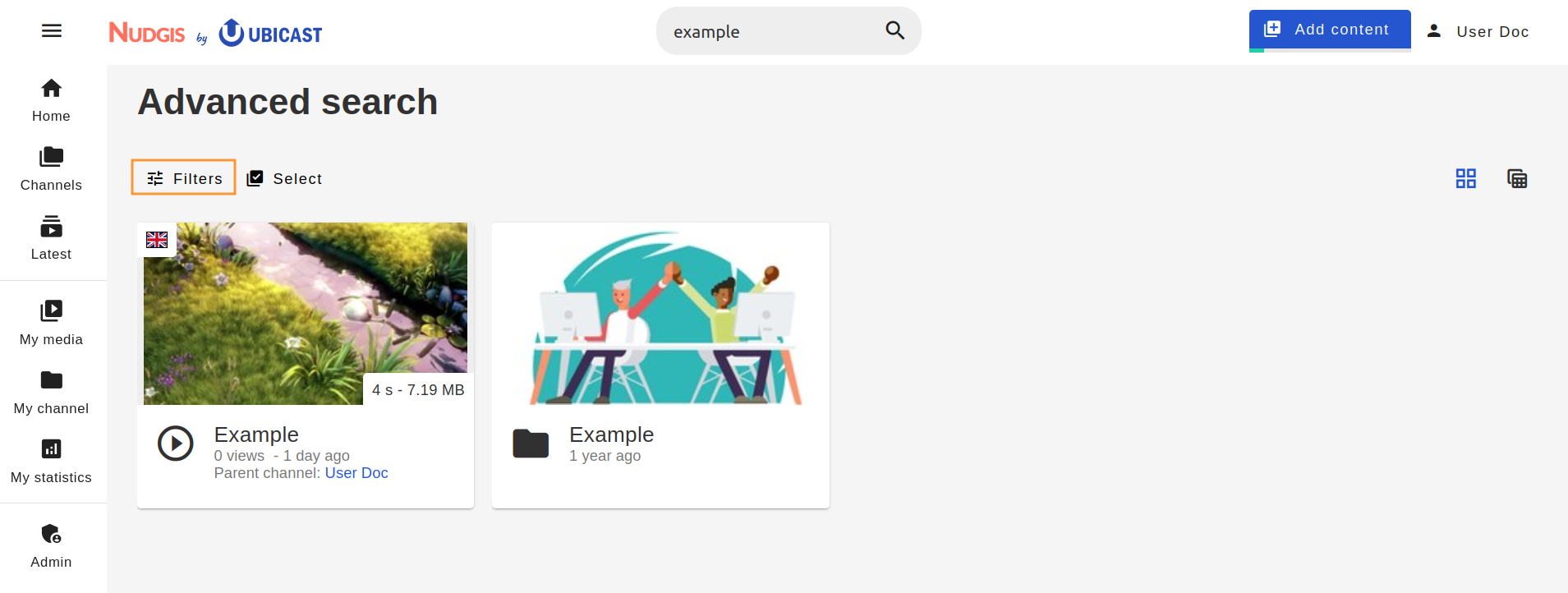Expand the Filters panel
Image resolution: width=1568 pixels, height=593 pixels.
point(184,177)
